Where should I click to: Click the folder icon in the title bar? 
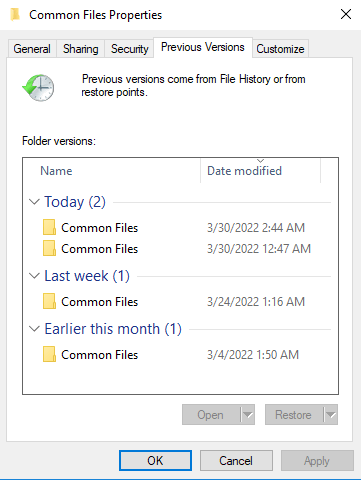click(15, 15)
